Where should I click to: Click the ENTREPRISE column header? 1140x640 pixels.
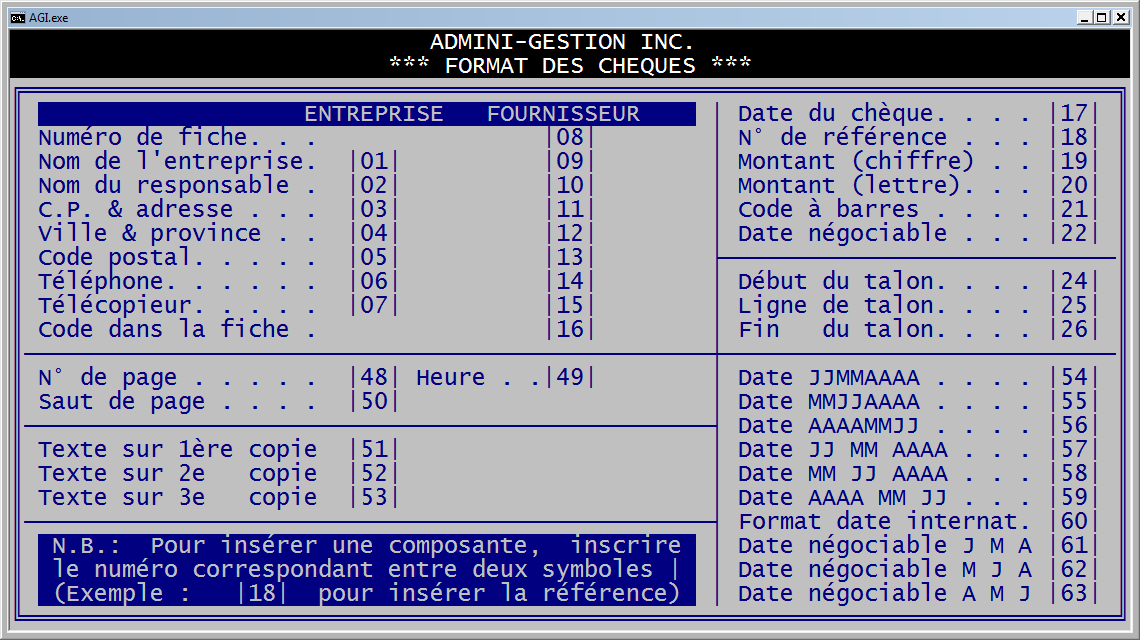[373, 114]
